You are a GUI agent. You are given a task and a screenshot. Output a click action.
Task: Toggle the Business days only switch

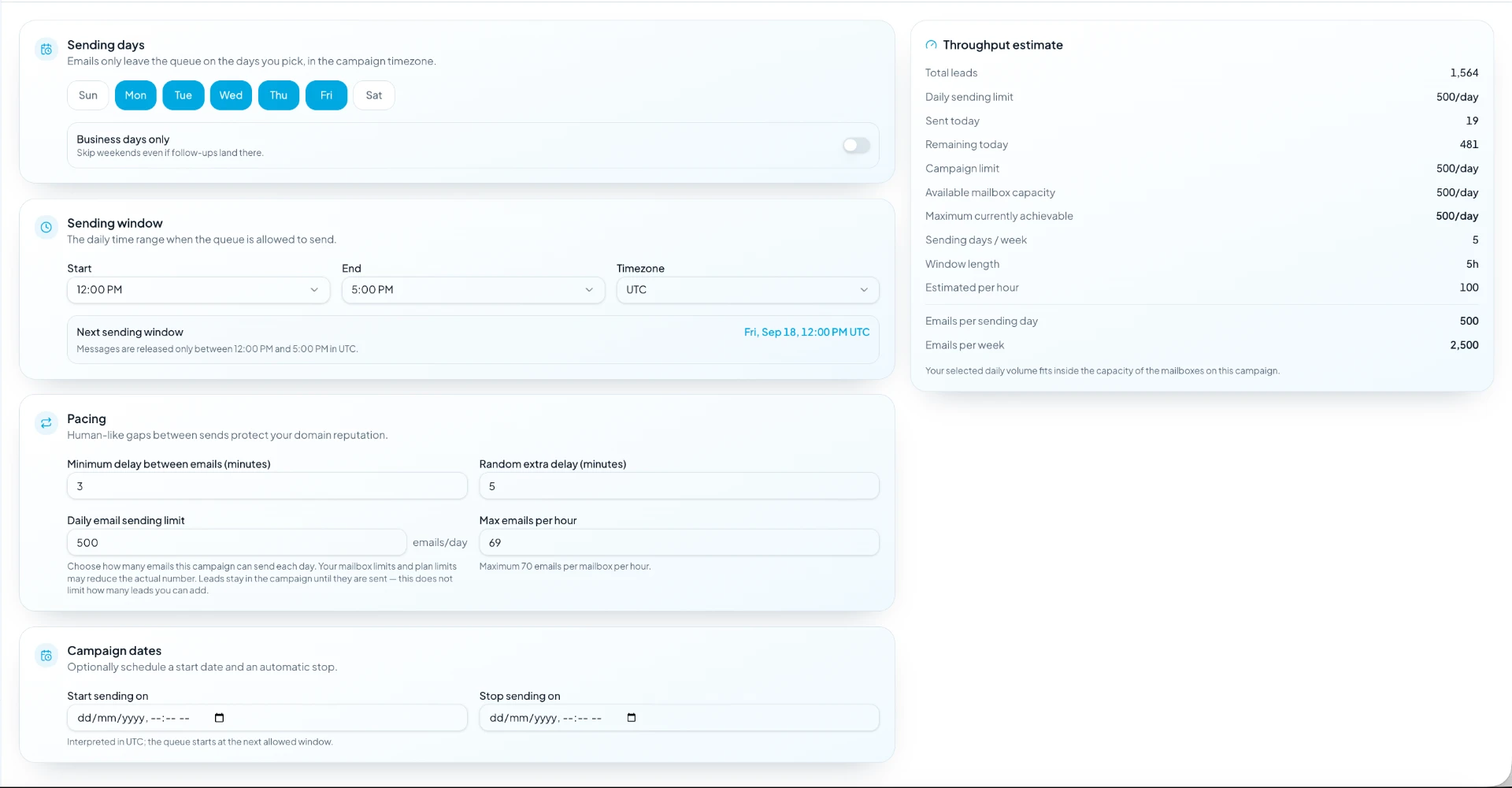[x=856, y=145]
